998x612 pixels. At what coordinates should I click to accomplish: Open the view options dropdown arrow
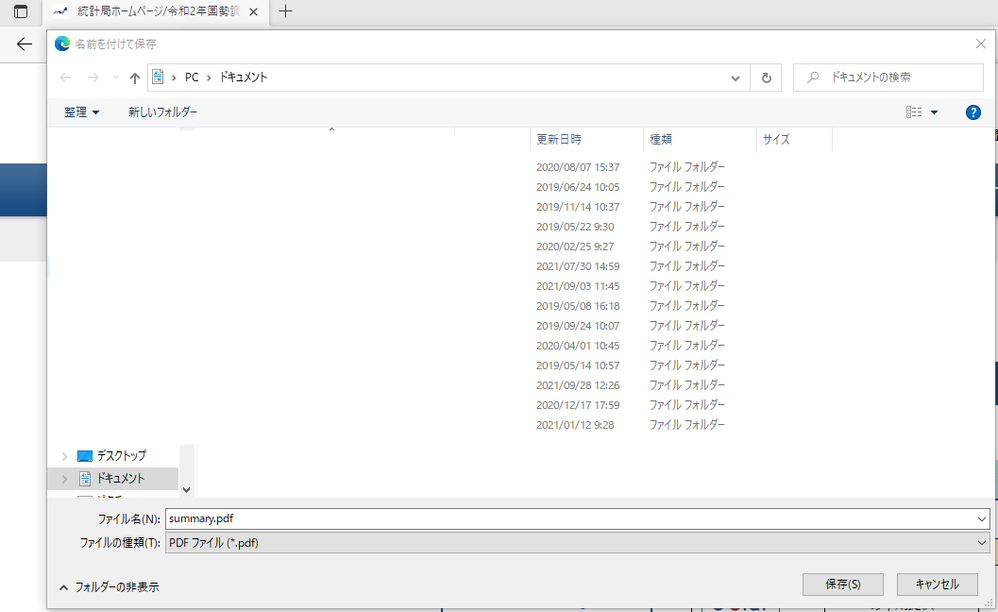[934, 113]
